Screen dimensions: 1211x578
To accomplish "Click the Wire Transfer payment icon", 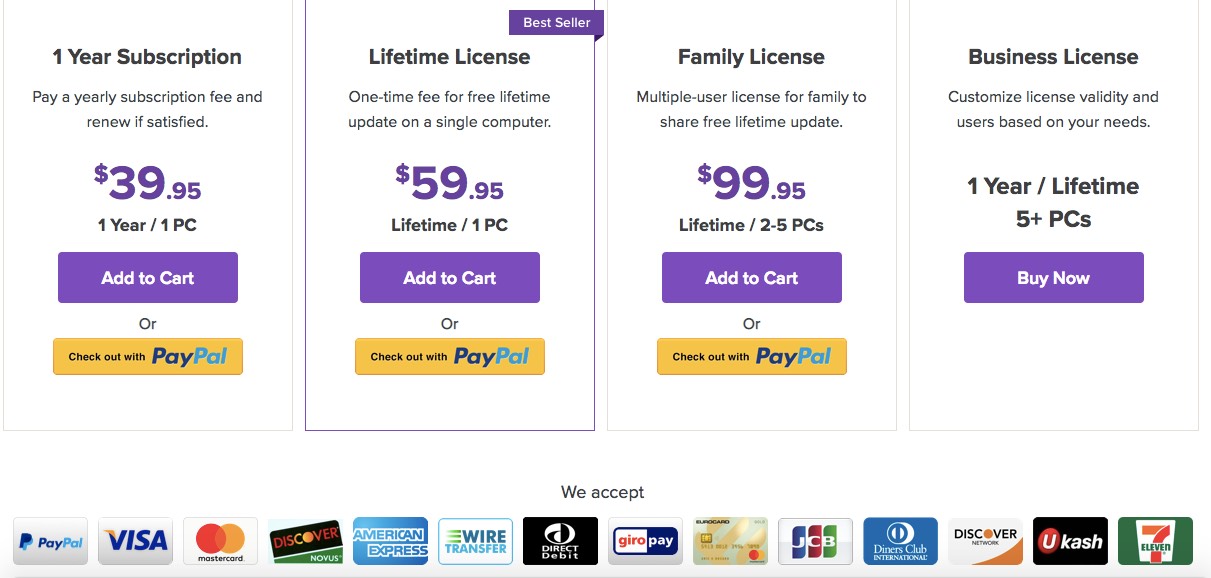I will [475, 541].
